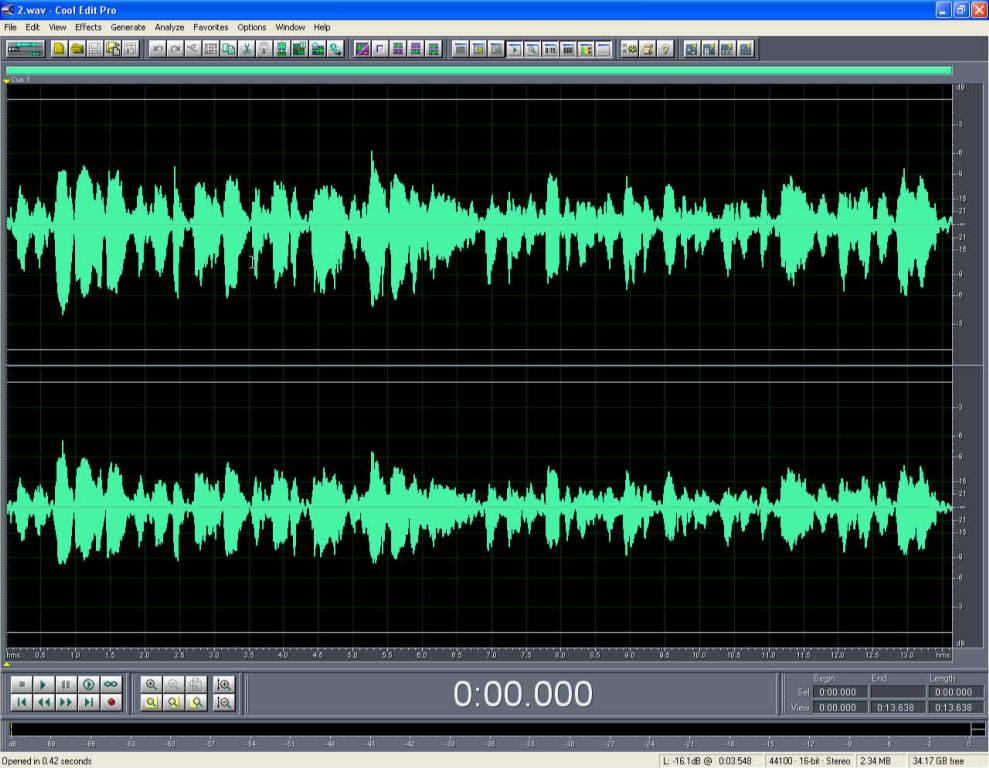Click the New file icon in toolbar
This screenshot has width=989, height=768.
coord(60,48)
